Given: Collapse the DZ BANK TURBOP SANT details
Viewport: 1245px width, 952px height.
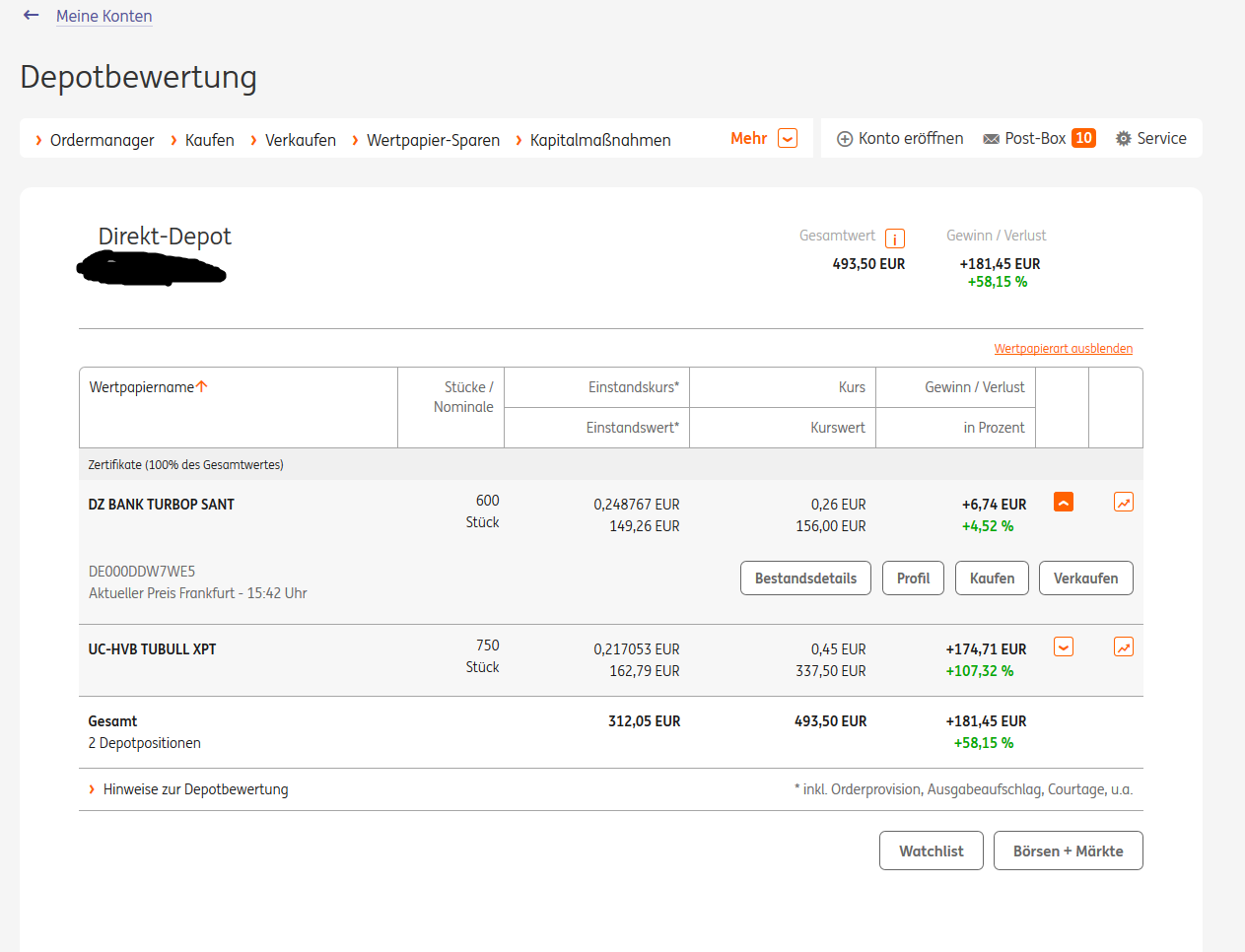Looking at the screenshot, I should tap(1064, 503).
